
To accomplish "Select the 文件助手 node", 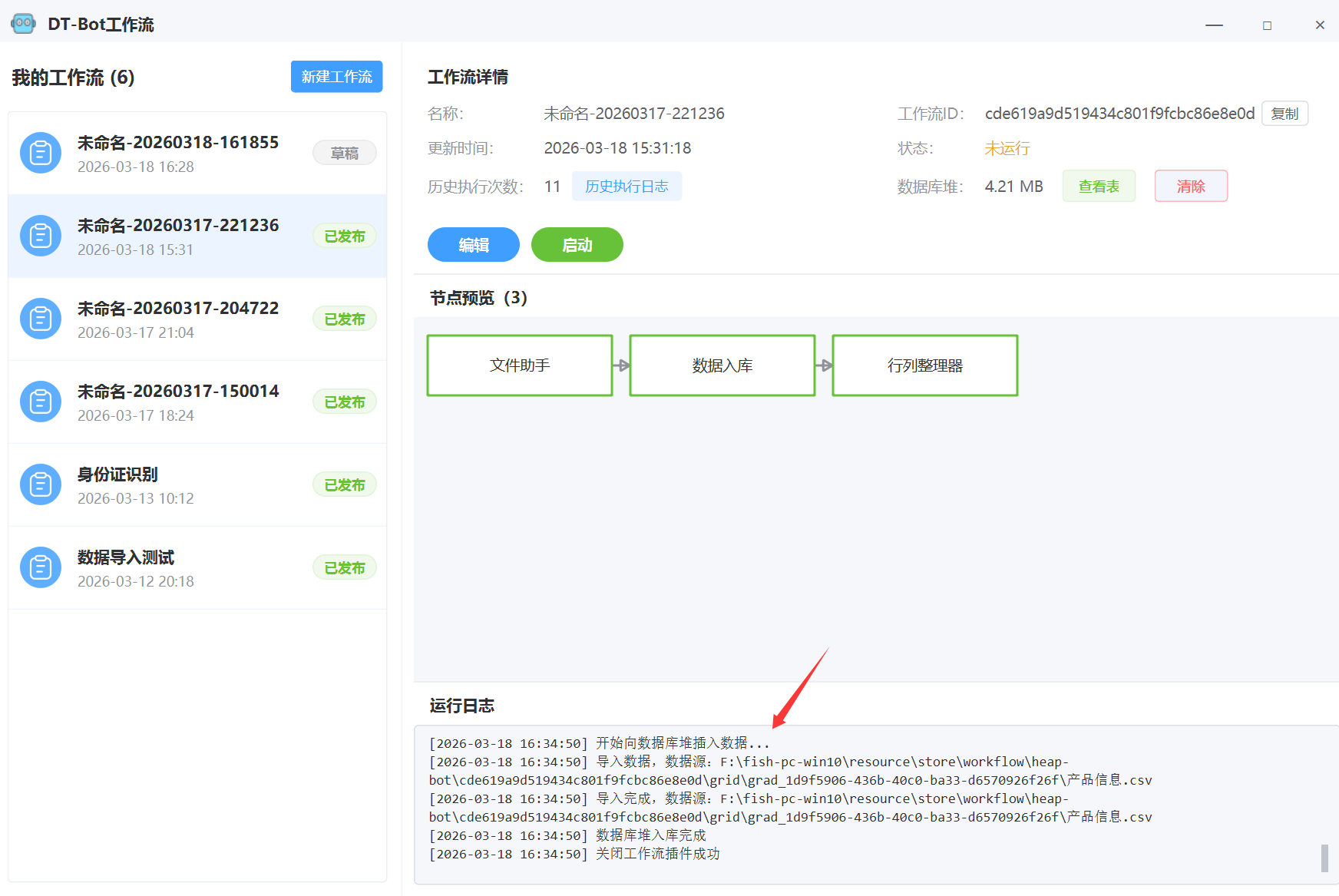I will pos(520,365).
